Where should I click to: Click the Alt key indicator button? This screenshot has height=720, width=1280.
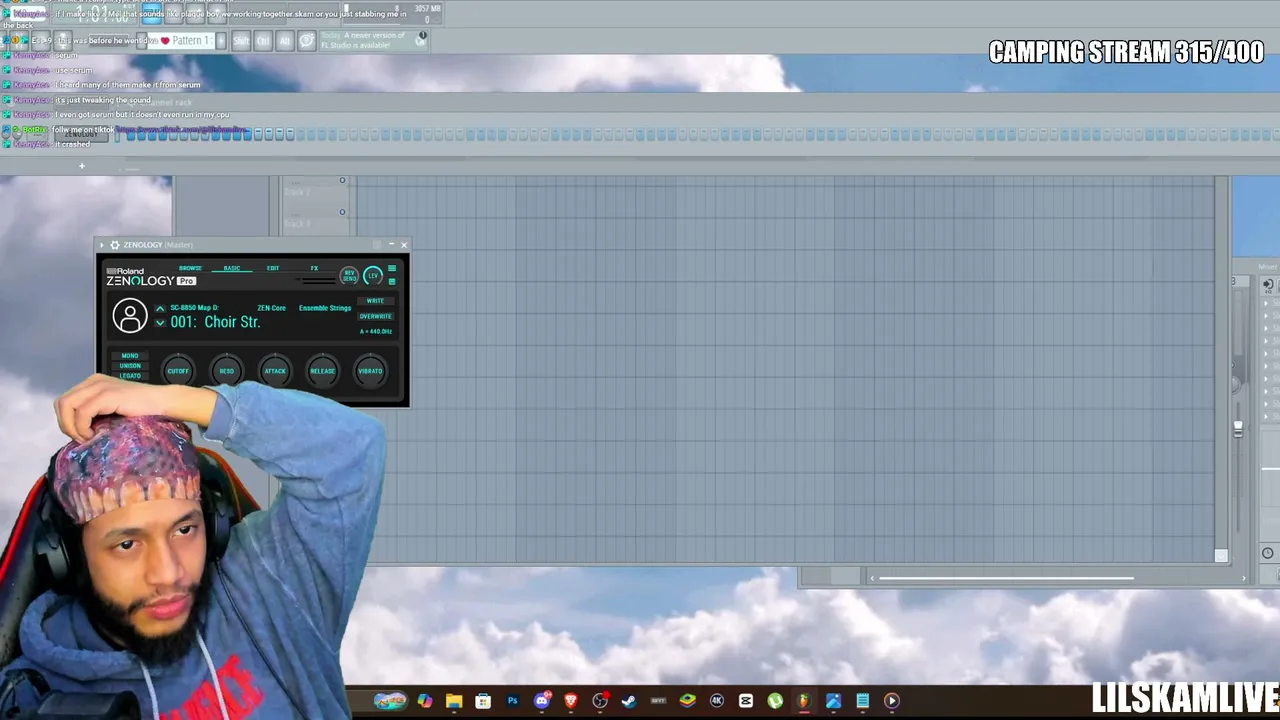coord(285,41)
